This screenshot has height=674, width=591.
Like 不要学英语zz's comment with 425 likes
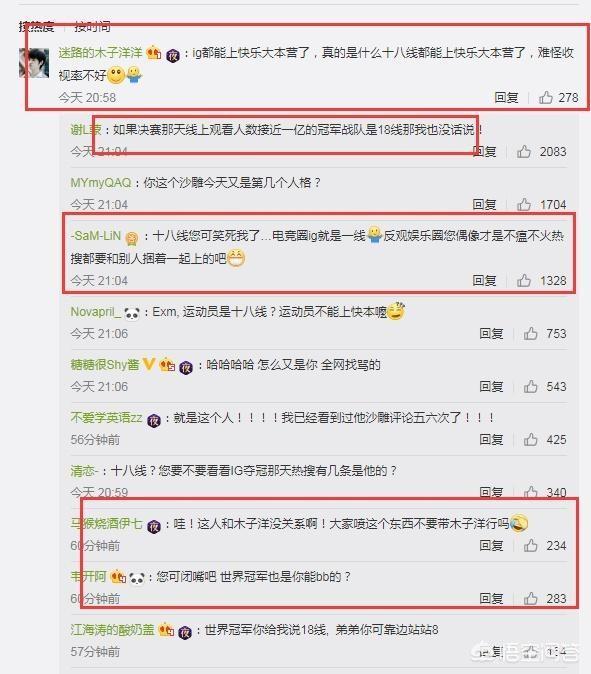click(x=530, y=439)
